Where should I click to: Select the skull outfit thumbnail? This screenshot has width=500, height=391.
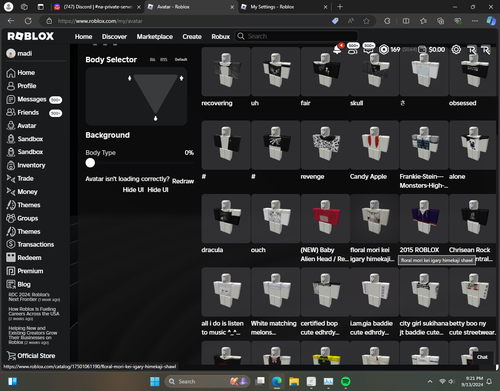point(375,72)
